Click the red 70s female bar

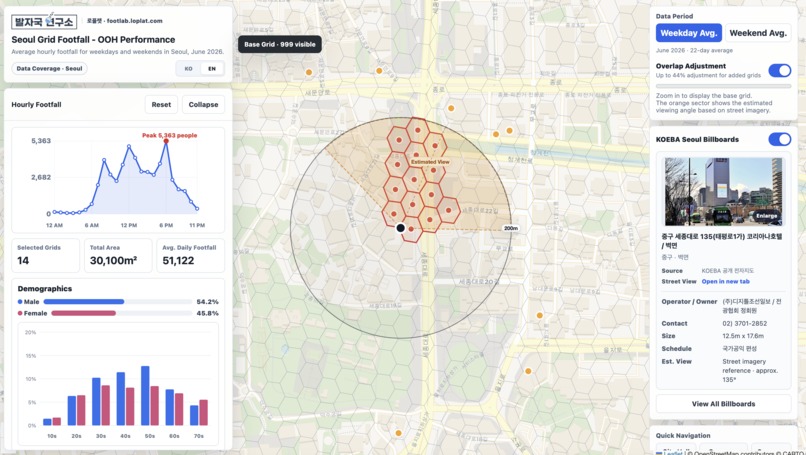click(204, 412)
